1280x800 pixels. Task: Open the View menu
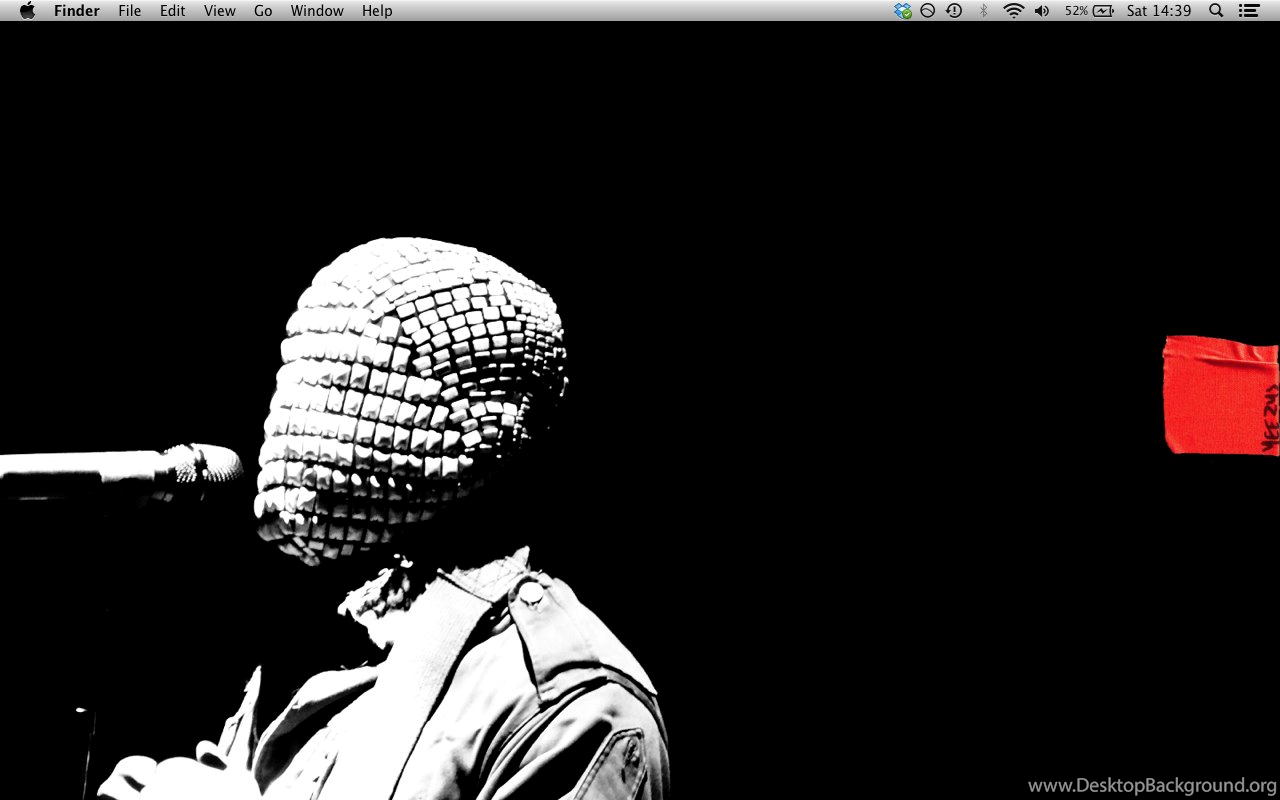click(x=219, y=11)
